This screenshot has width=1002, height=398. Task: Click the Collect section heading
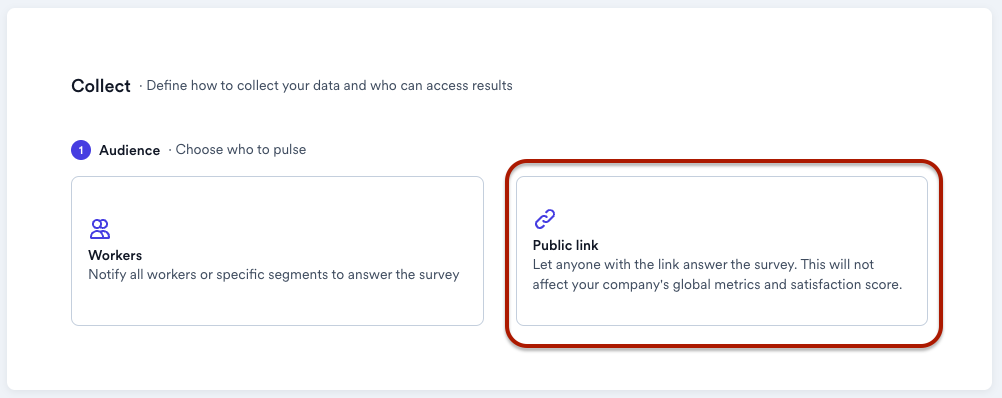[x=101, y=86]
